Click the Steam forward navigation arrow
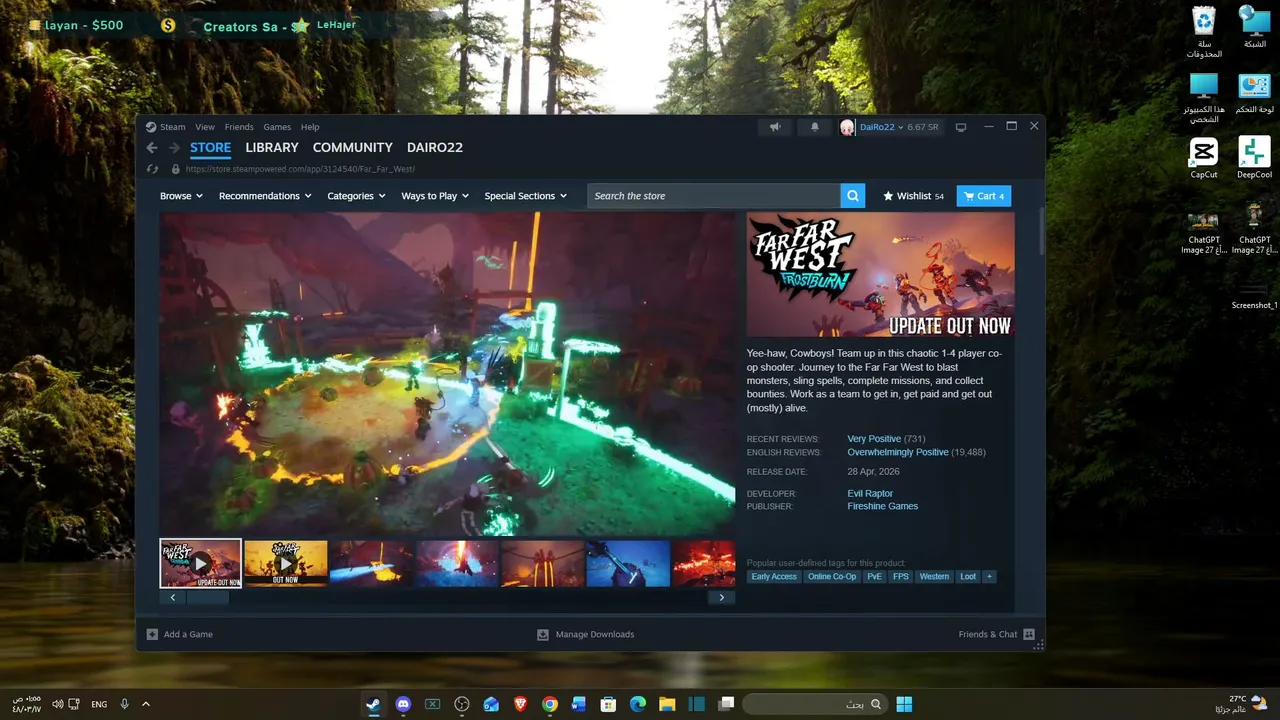This screenshot has height=720, width=1280. pos(174,148)
